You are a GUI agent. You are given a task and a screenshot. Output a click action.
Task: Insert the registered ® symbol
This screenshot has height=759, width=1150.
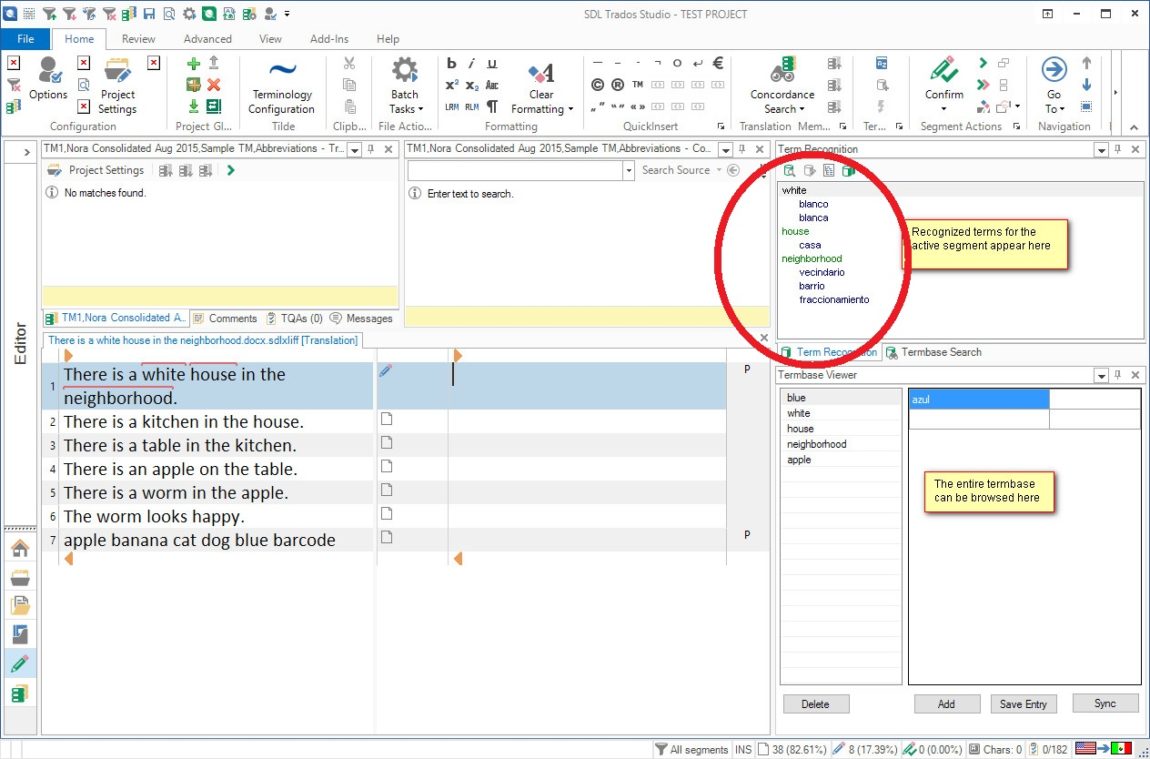[618, 85]
